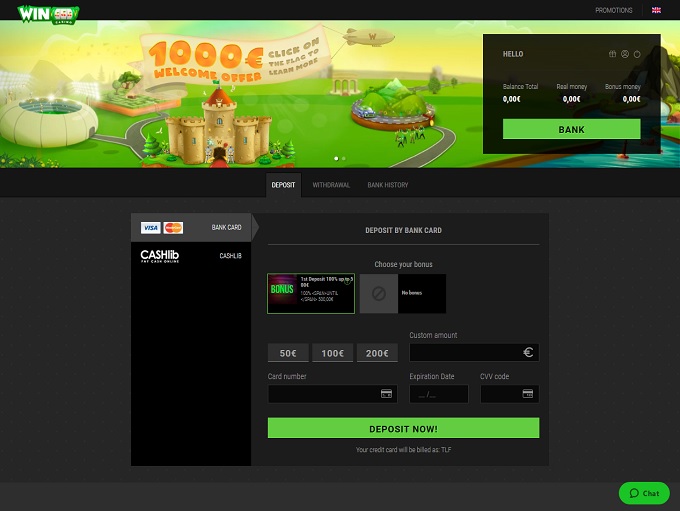This screenshot has width=680, height=511.
Task: Click the Win casino logo
Action: [x=47, y=14]
